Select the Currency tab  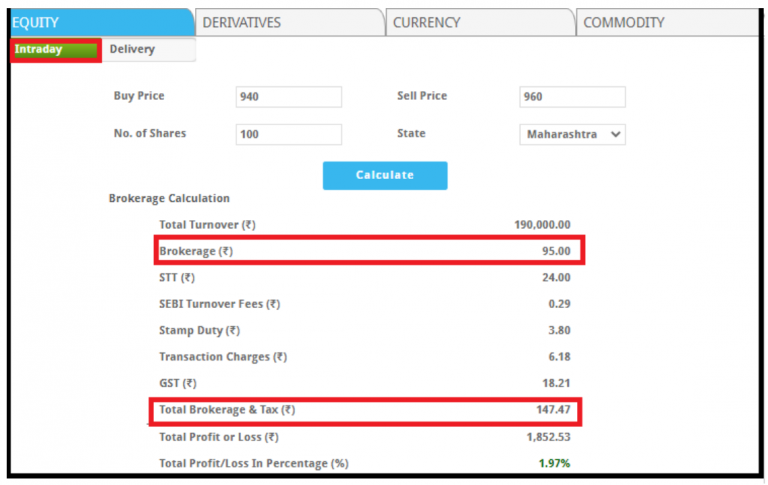click(478, 22)
